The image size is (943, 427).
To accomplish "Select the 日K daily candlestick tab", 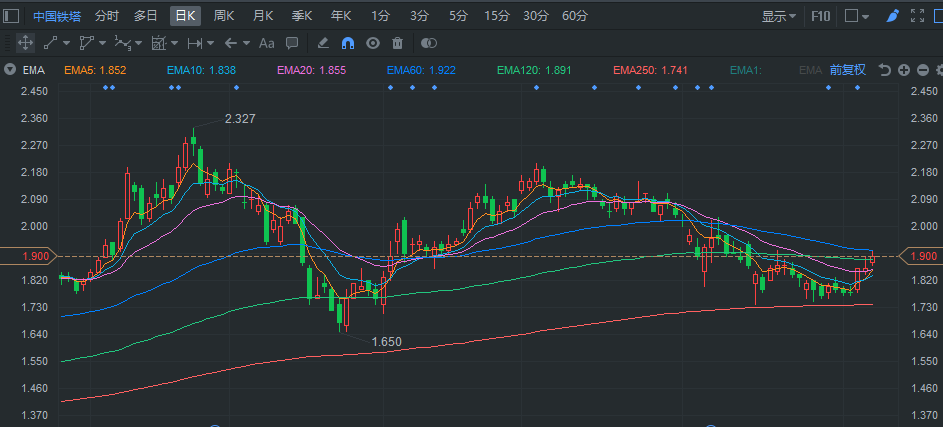I will [185, 16].
